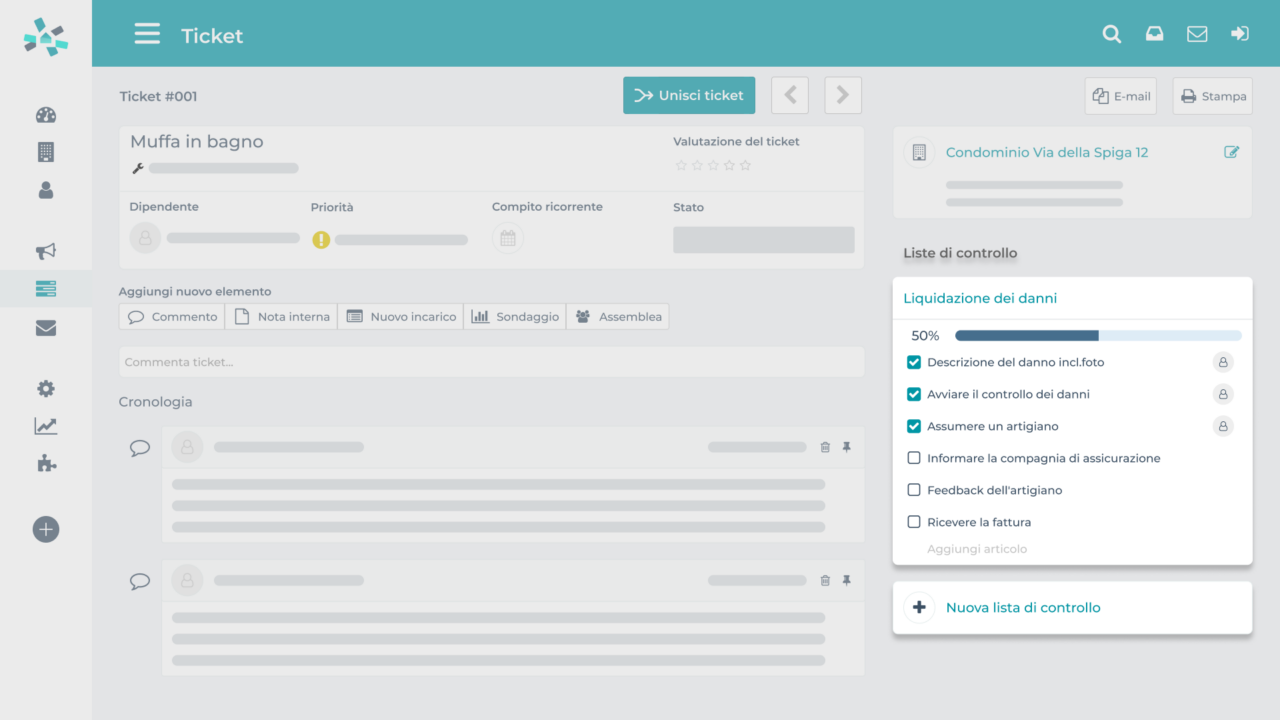Open the contacts section in the sidebar
Viewport: 1280px width, 720px height.
(46, 190)
